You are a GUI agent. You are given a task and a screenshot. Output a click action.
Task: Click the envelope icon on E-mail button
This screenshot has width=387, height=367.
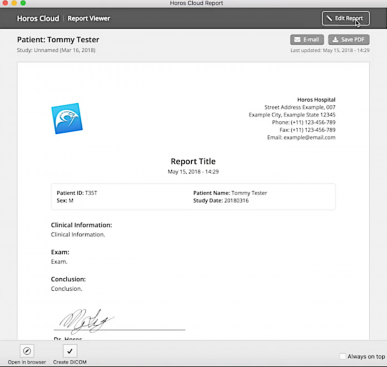(x=297, y=40)
